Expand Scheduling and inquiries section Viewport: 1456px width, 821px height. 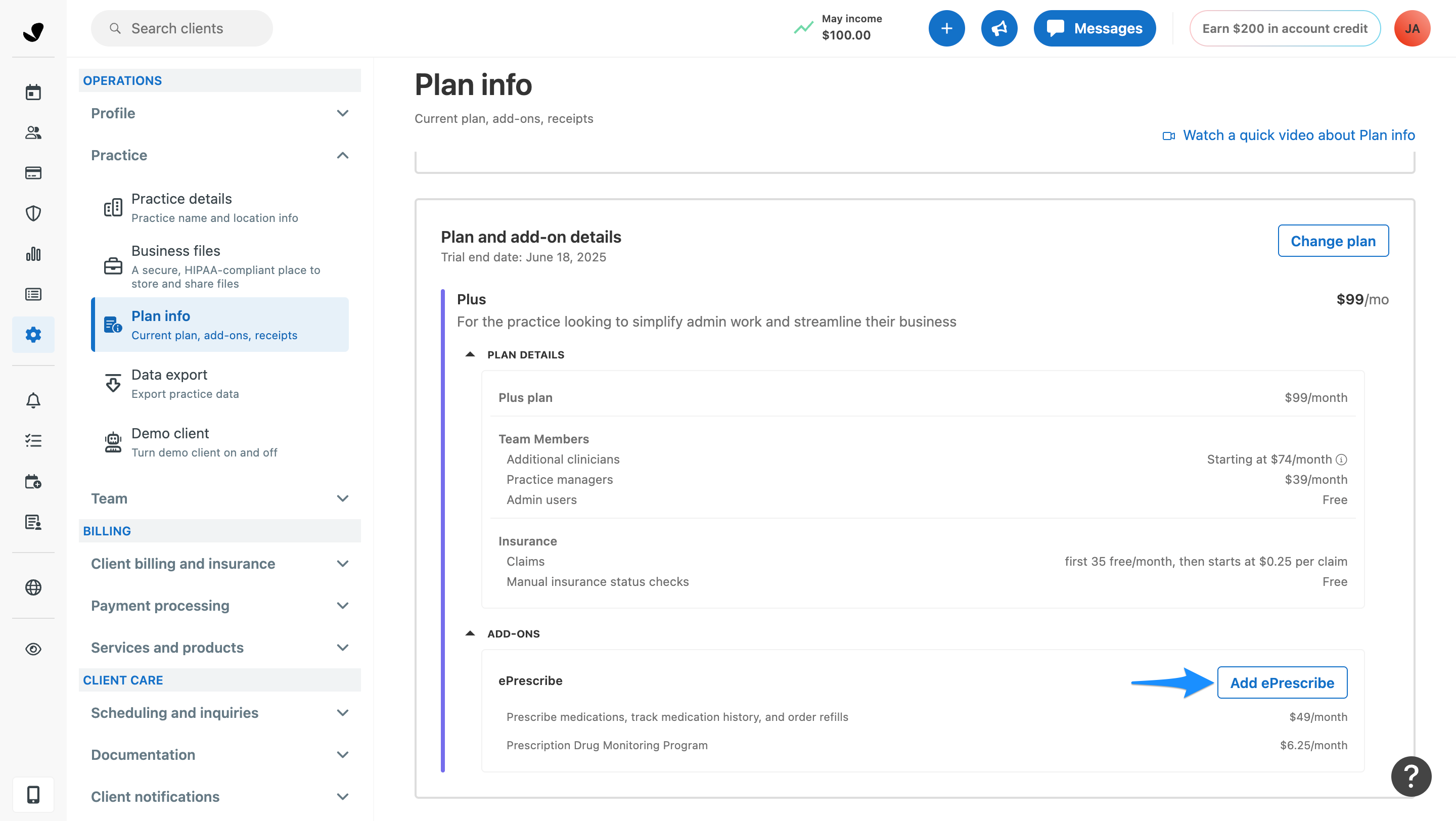click(219, 712)
